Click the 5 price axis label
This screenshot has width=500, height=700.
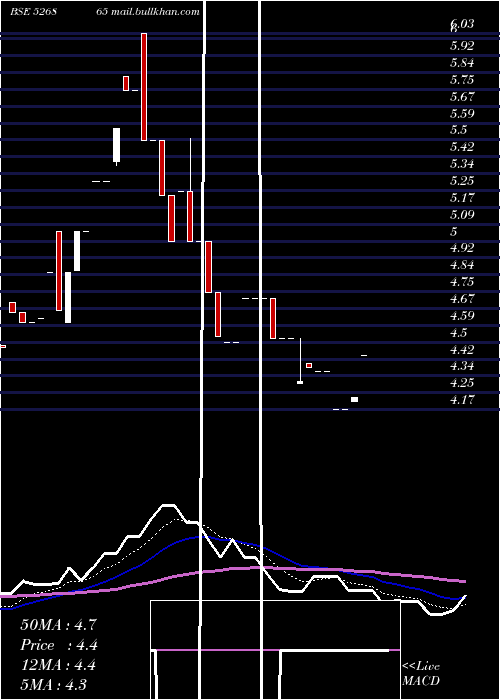(x=454, y=232)
